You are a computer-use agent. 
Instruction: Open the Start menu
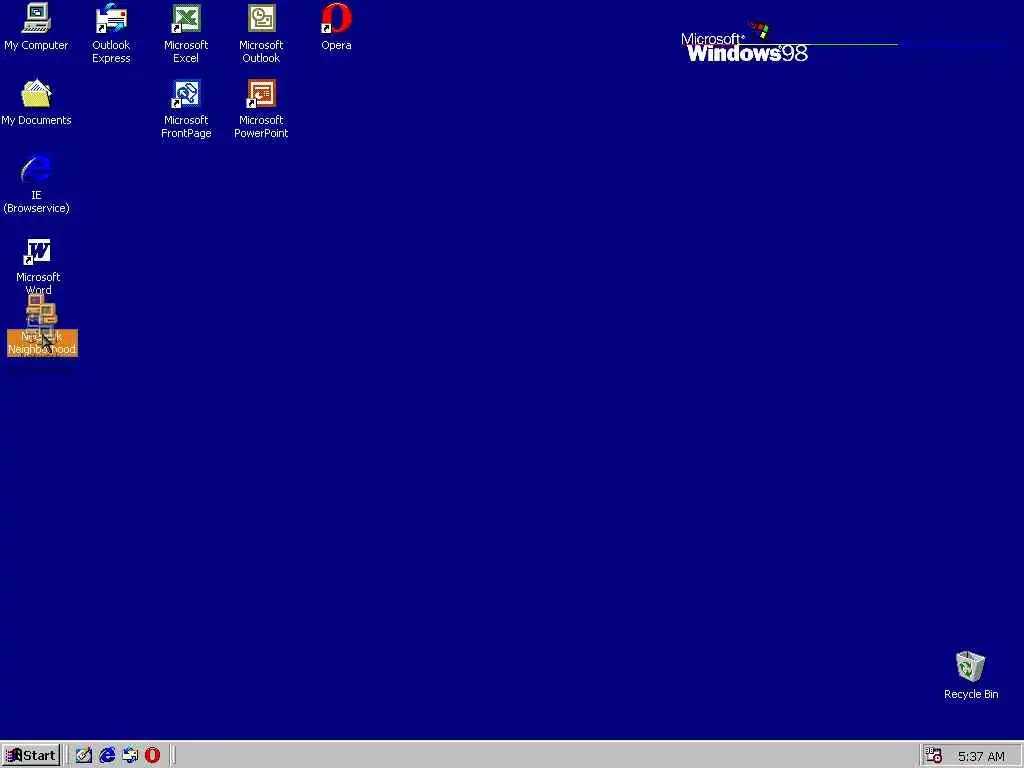[x=31, y=756]
